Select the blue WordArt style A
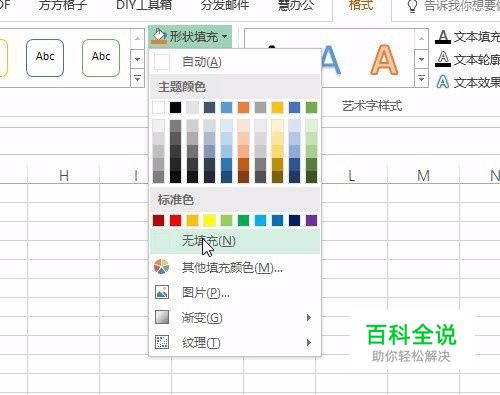This screenshot has height=395, width=500. point(330,60)
